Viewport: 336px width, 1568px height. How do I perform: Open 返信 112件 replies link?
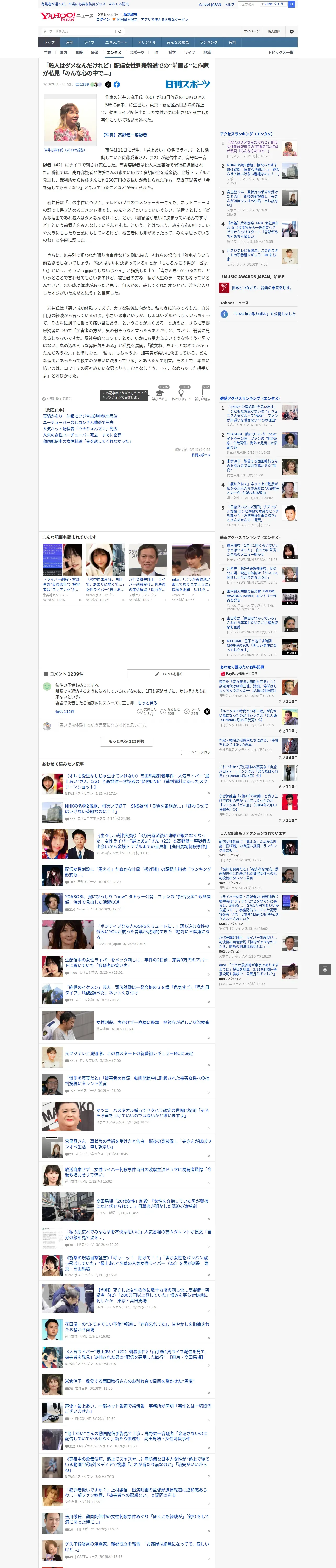pyautogui.click(x=65, y=712)
